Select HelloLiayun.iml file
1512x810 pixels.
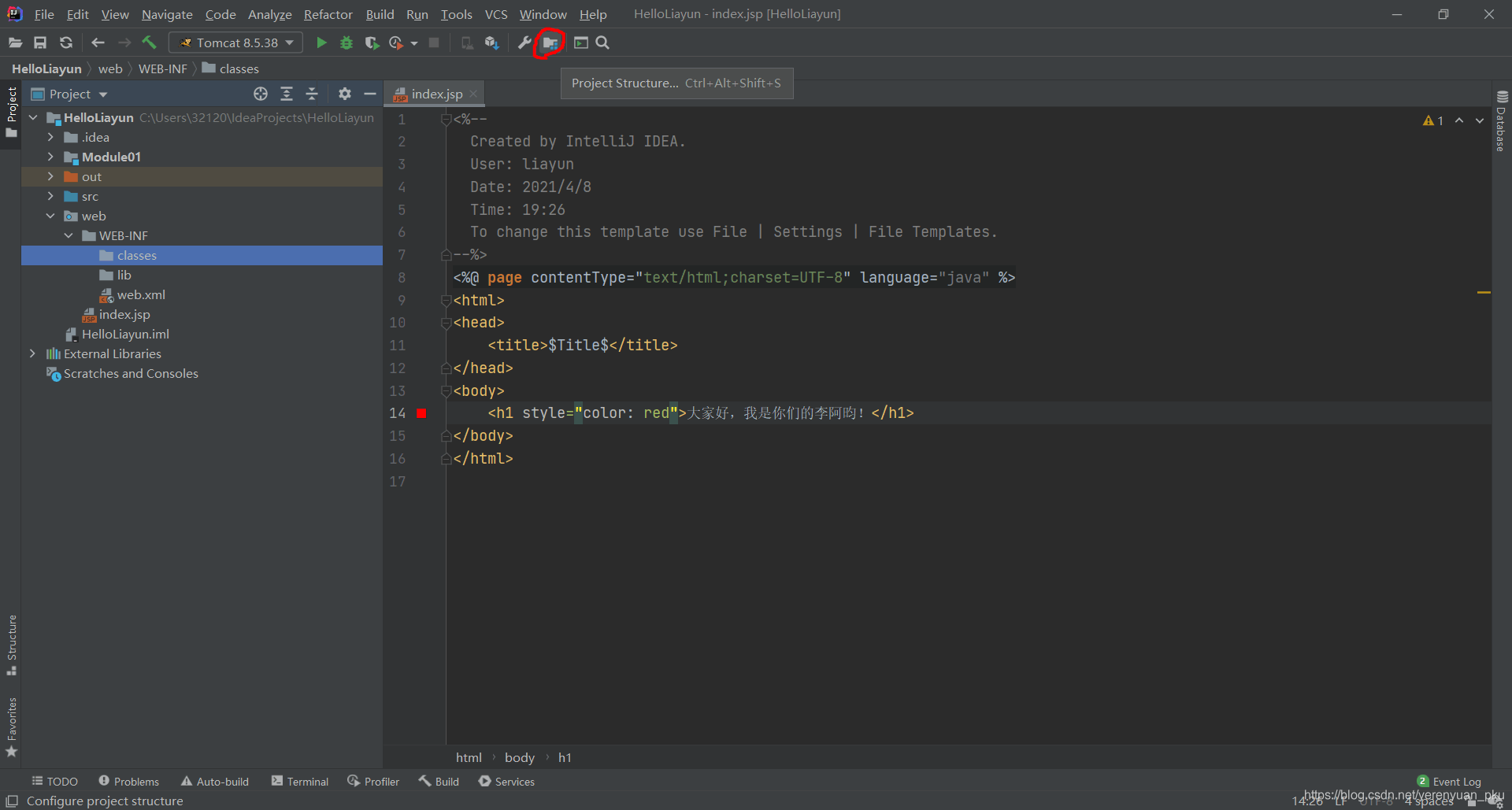point(125,334)
